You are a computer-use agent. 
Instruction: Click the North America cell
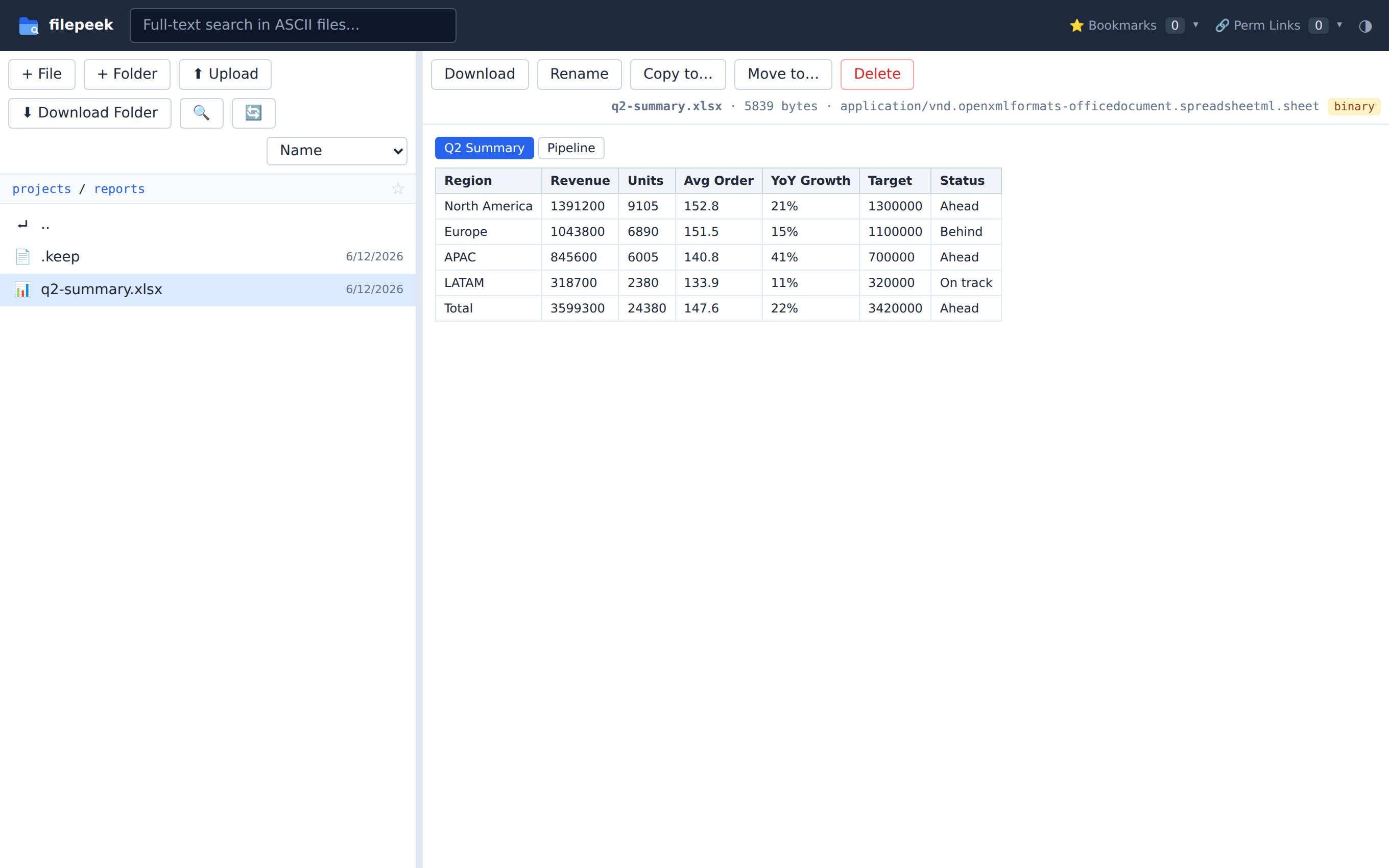(x=488, y=207)
